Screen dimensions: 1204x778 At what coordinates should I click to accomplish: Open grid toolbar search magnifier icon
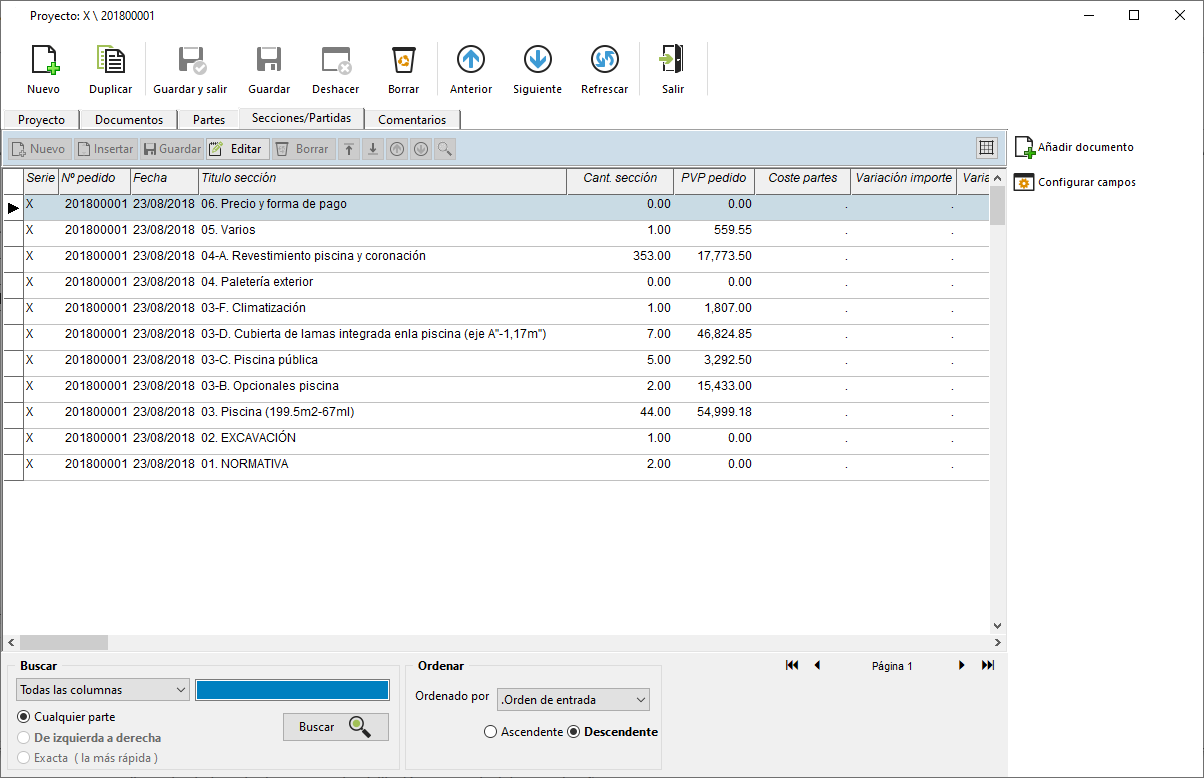point(445,149)
